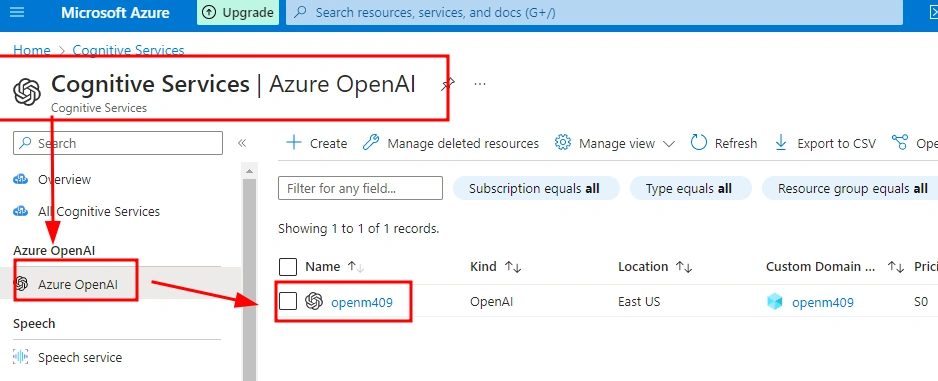The height and width of the screenshot is (381, 938).
Task: Focus the Search resources, services, and docs box
Action: [594, 13]
